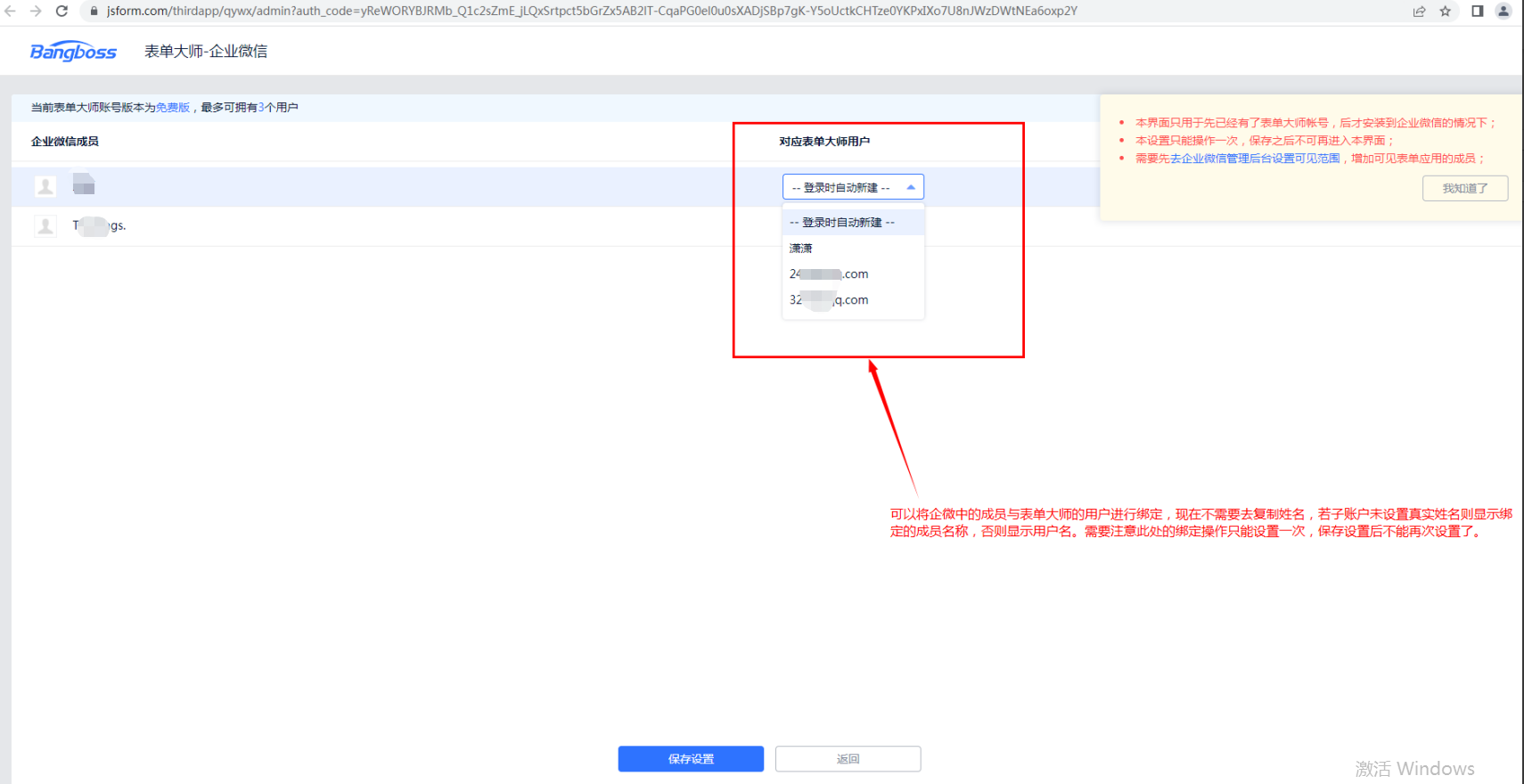Screen dimensions: 1524x784
Task: Dismiss the notice with 我知道了 button
Action: [x=1464, y=189]
